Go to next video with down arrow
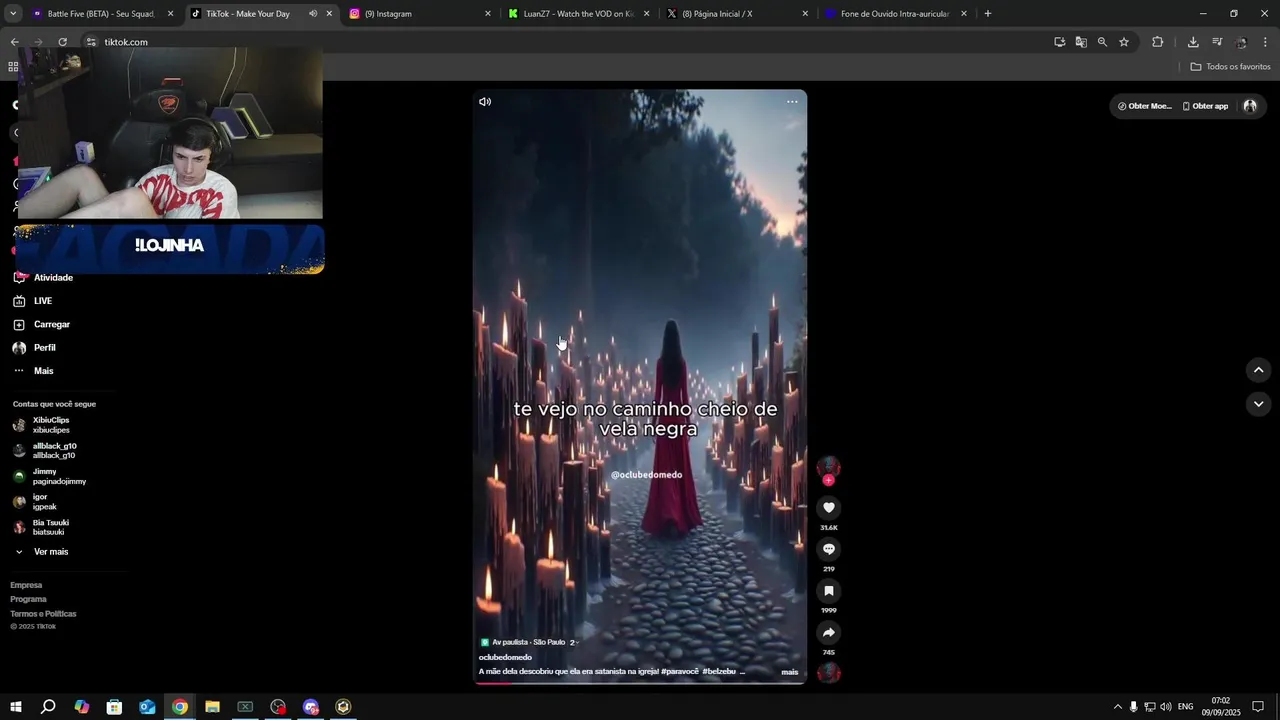This screenshot has width=1280, height=720. [x=1258, y=404]
